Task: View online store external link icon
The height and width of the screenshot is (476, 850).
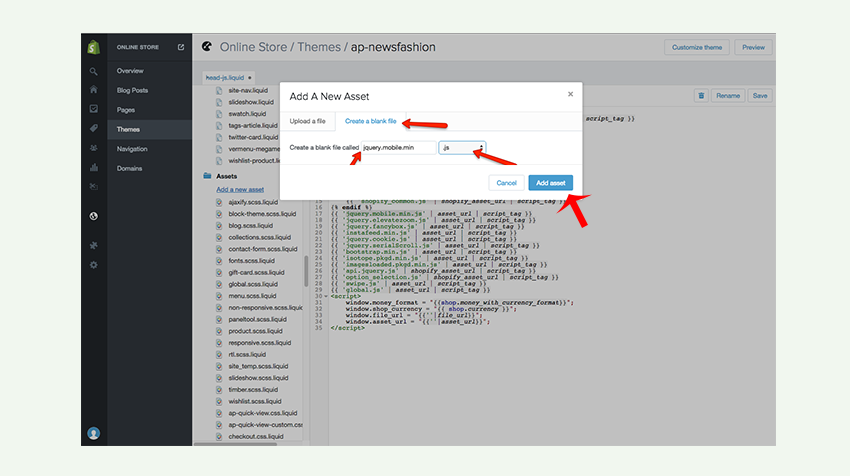Action: tap(181, 47)
